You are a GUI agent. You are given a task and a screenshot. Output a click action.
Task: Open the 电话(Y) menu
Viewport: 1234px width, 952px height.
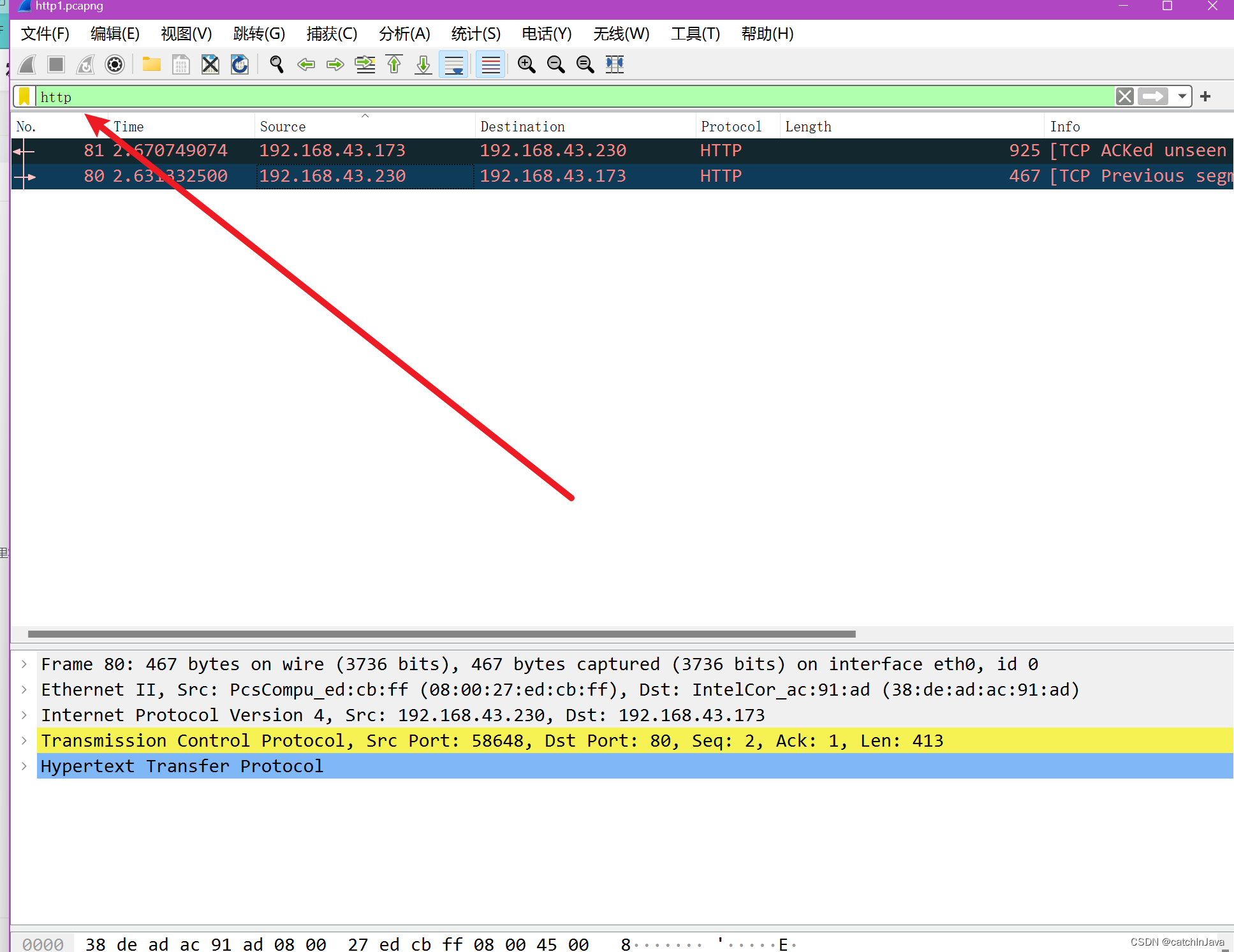[x=547, y=34]
